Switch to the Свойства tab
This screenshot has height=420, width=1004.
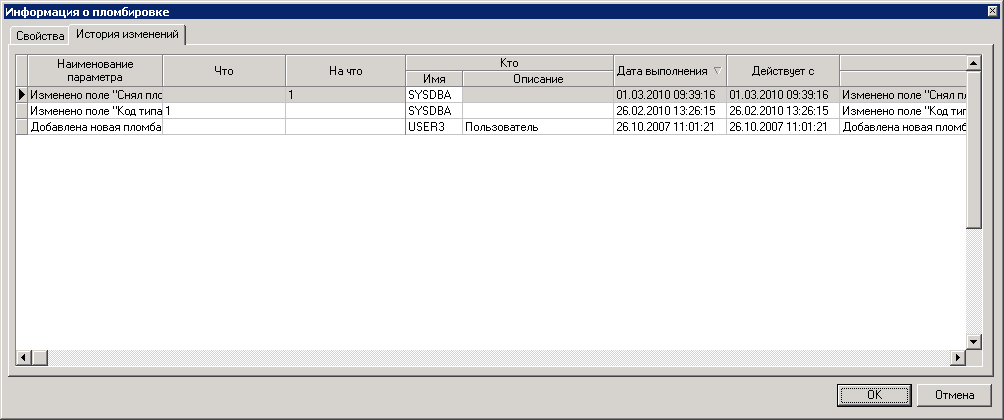pos(39,36)
